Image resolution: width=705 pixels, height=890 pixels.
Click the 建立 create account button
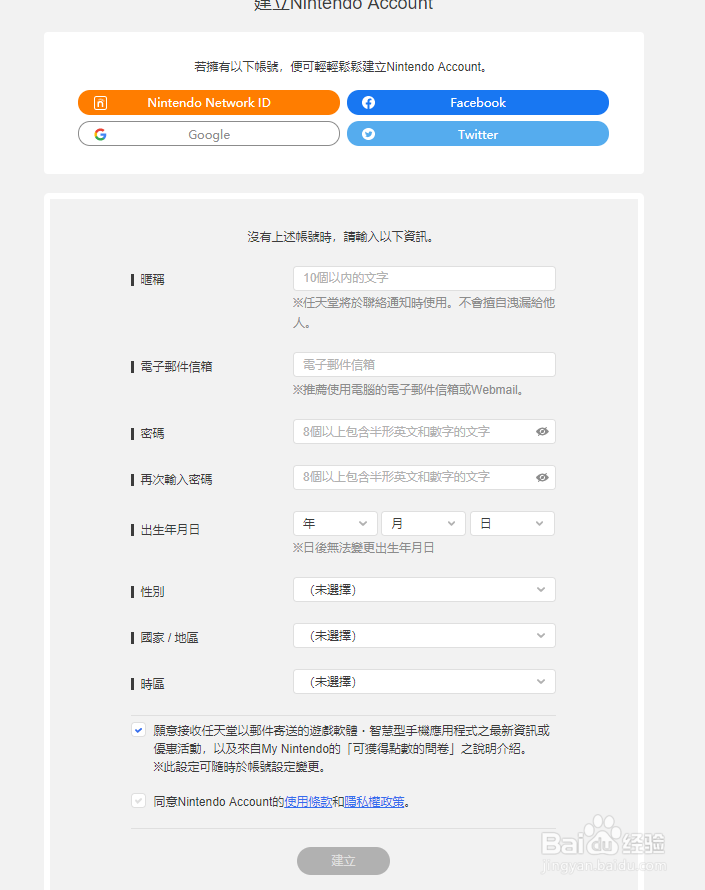click(x=343, y=861)
